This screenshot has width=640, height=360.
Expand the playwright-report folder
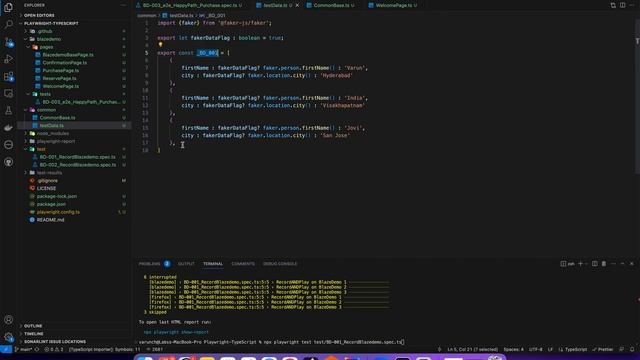click(x=56, y=141)
